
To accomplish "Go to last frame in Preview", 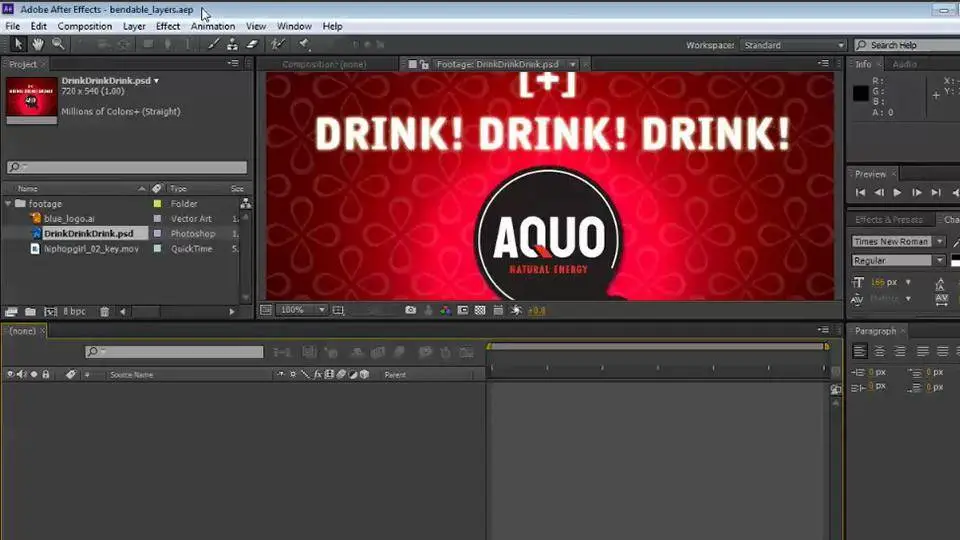I will (x=936, y=192).
